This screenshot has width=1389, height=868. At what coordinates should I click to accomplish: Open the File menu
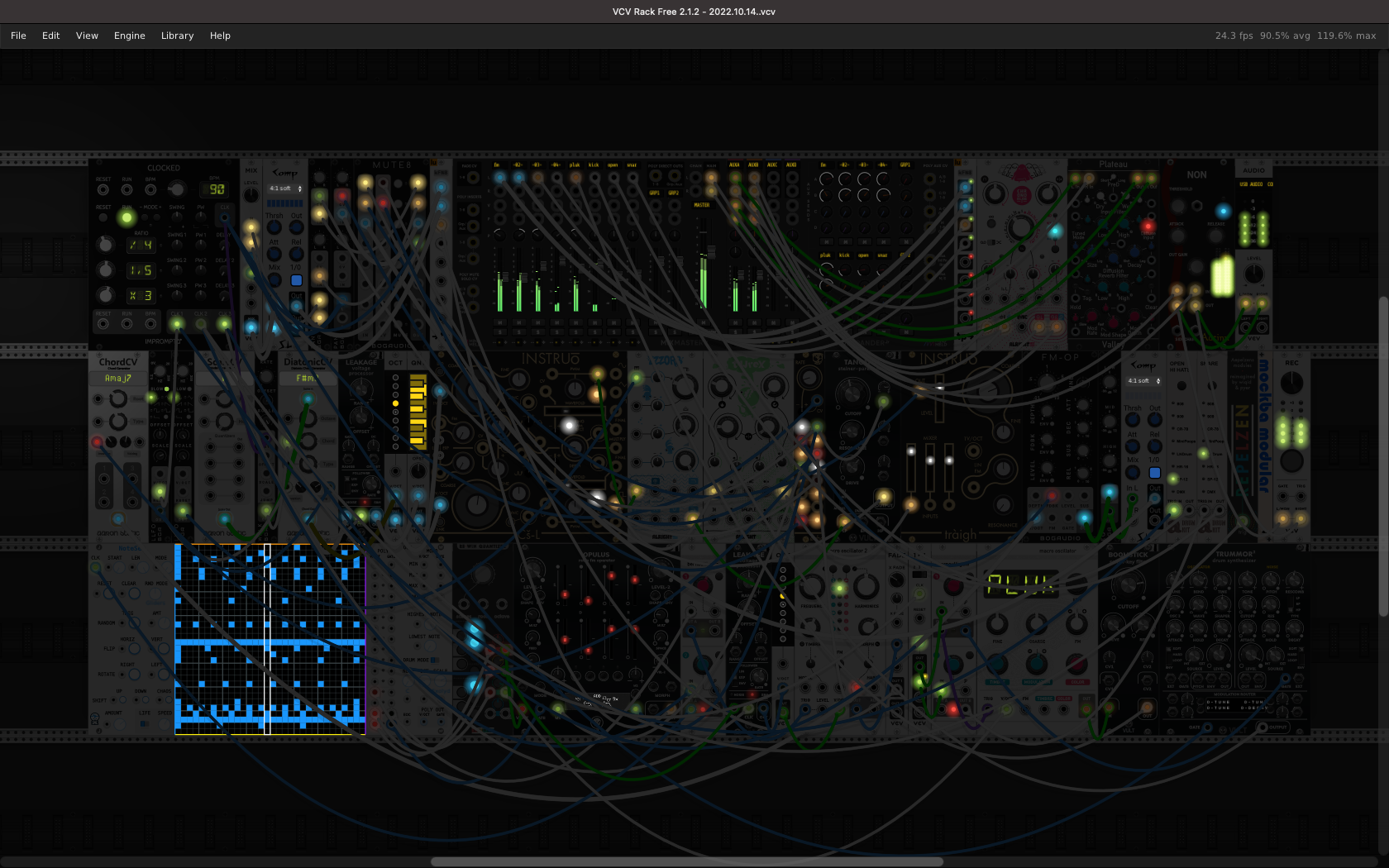click(18, 36)
